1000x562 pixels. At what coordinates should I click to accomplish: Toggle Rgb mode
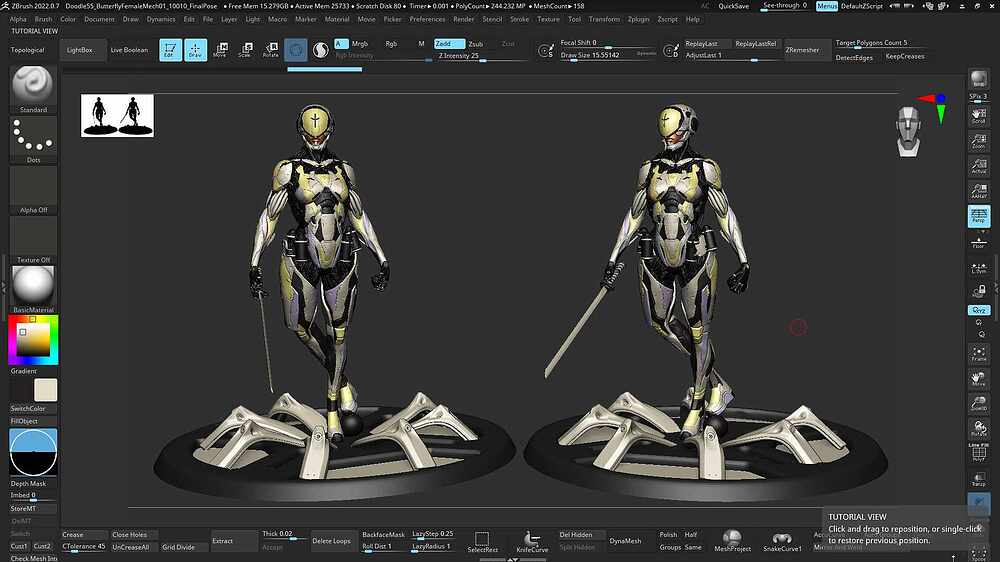(x=391, y=43)
